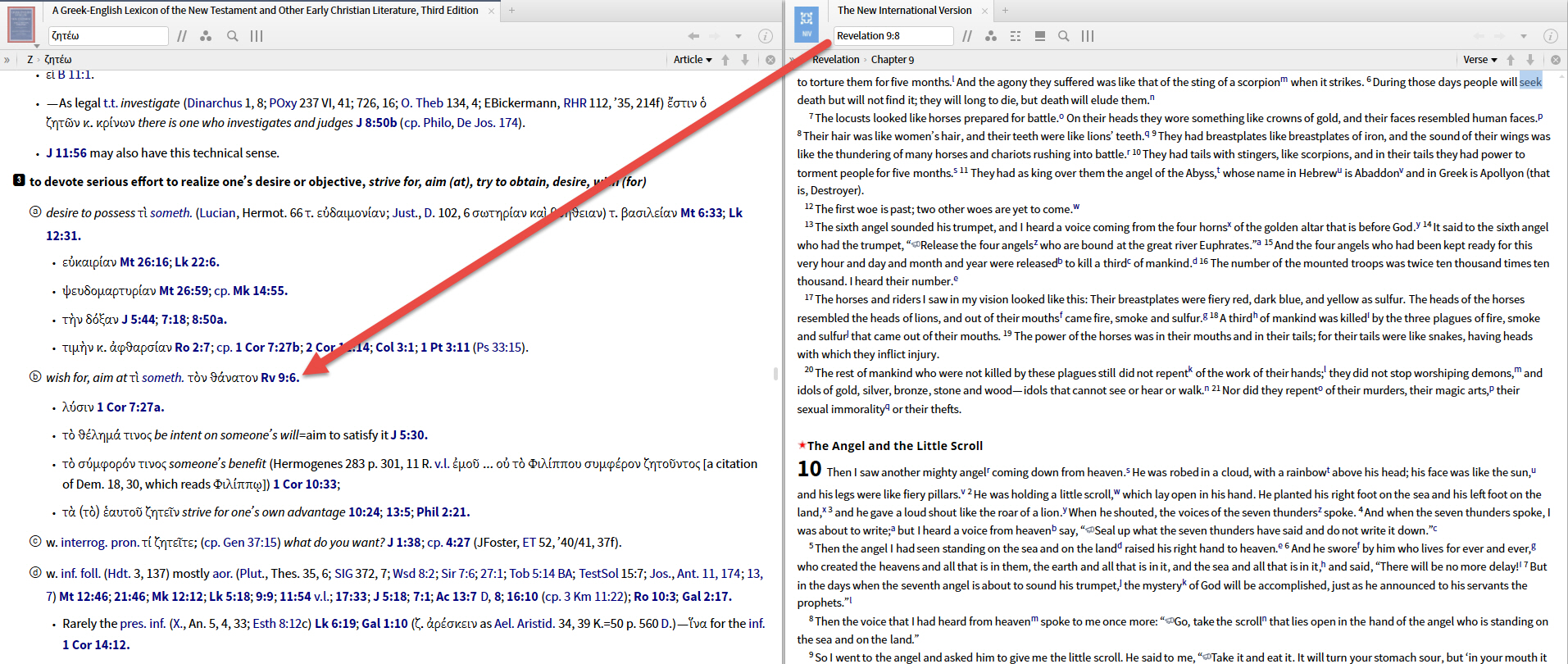This screenshot has height=664, width=1568.
Task: Click the lexicon panel scrollbar thumb
Action: tap(775, 374)
